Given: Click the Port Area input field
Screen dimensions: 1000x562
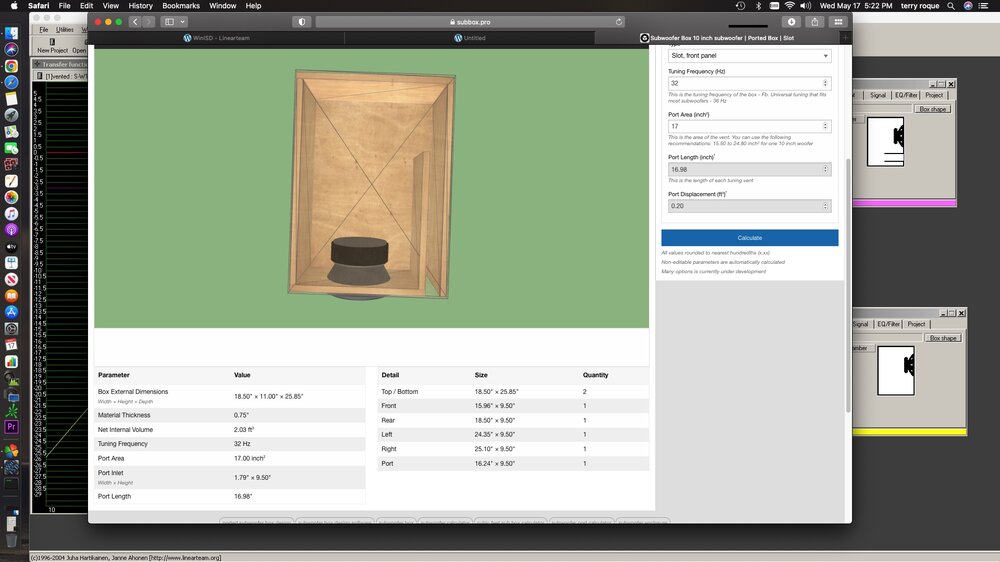Looking at the screenshot, I should coord(749,126).
